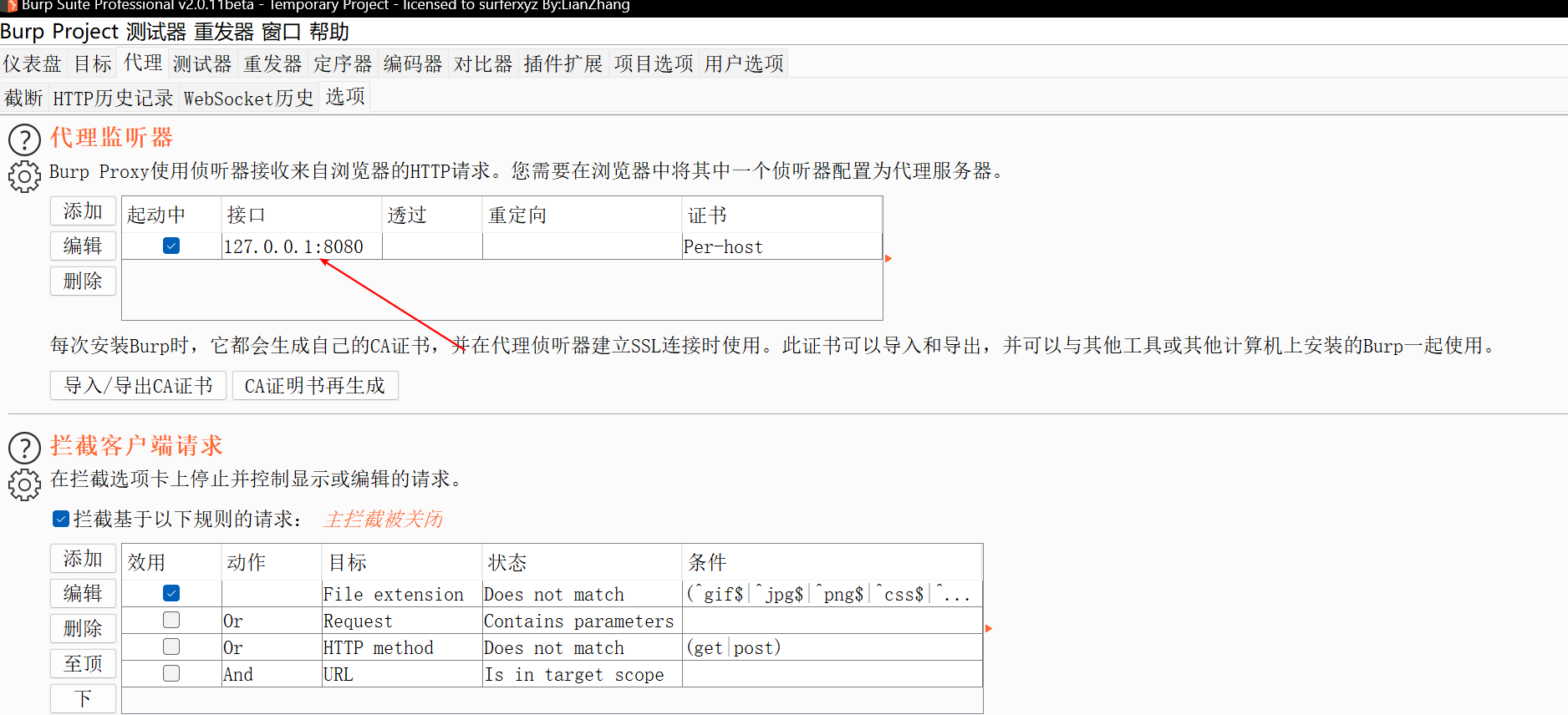The image size is (1568, 715).
Task: Select the 选项 sub-tab
Action: click(x=345, y=97)
